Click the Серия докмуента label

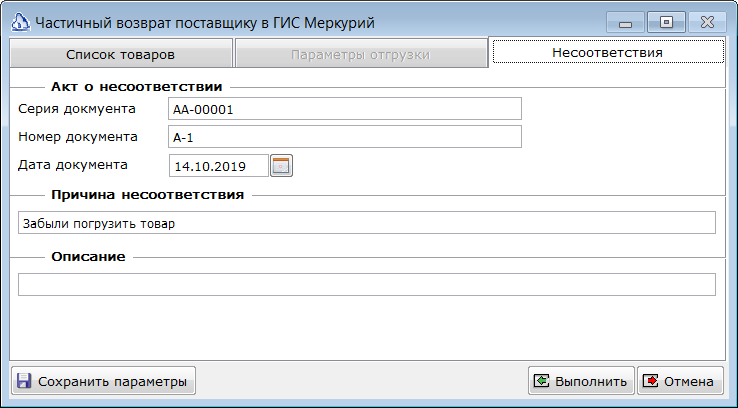(77, 109)
